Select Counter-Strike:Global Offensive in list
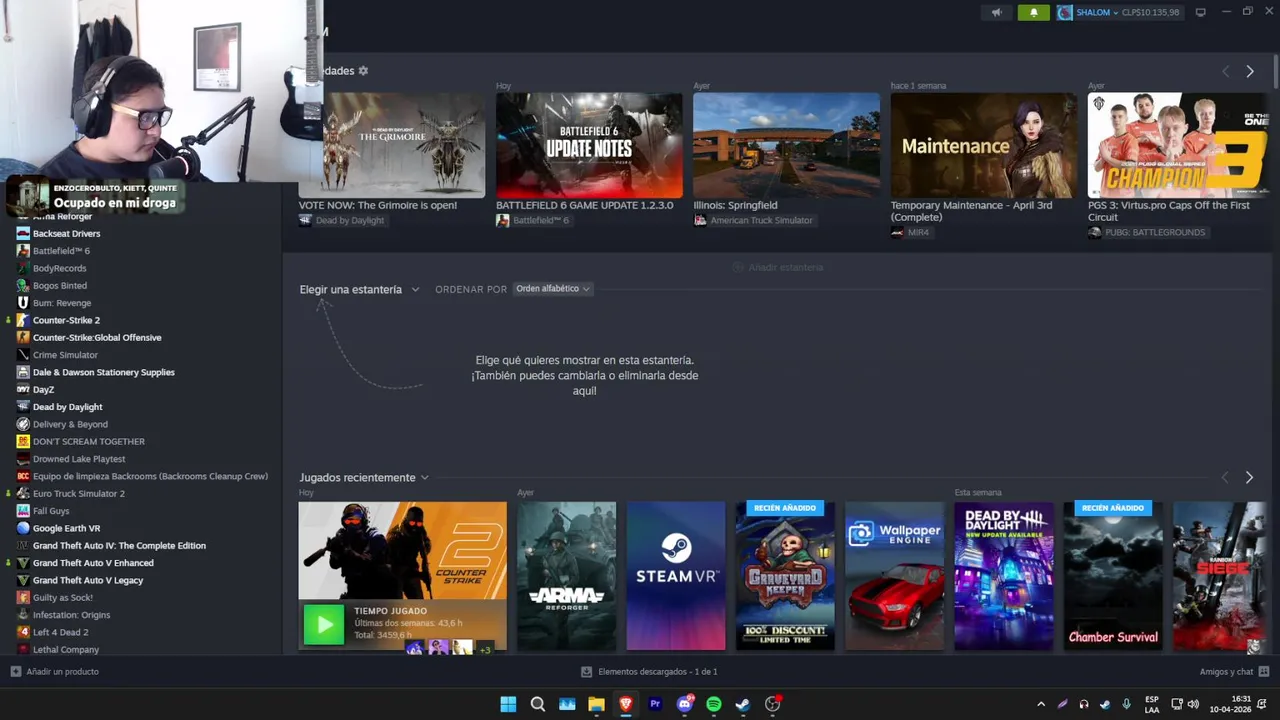1280x720 pixels. [97, 337]
